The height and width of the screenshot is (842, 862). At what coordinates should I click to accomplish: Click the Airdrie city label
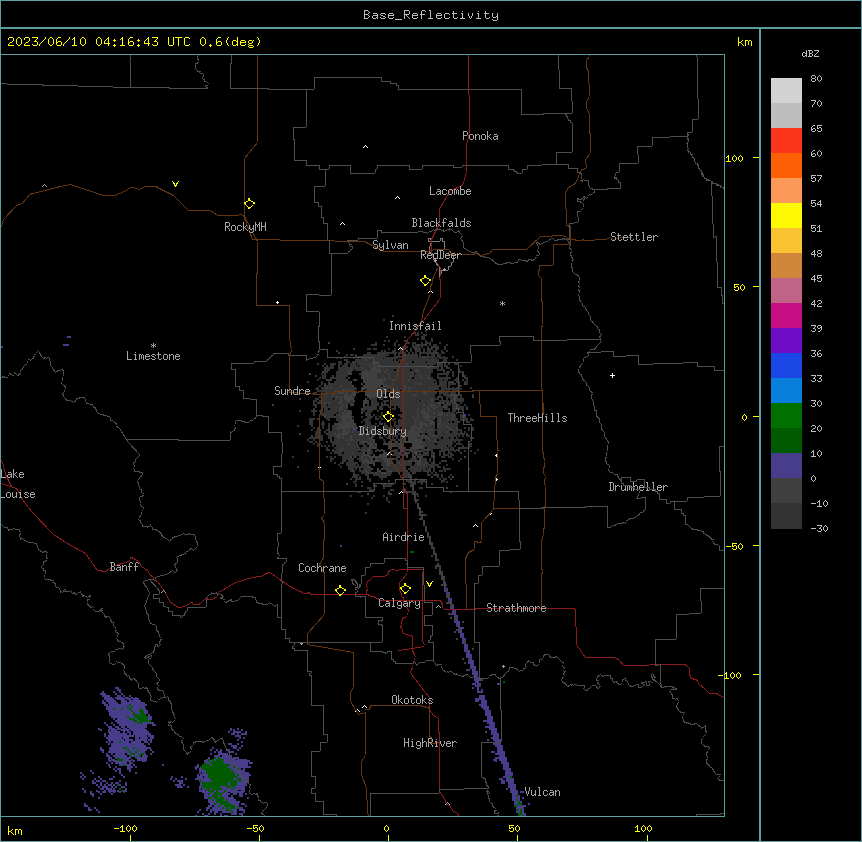click(x=403, y=537)
